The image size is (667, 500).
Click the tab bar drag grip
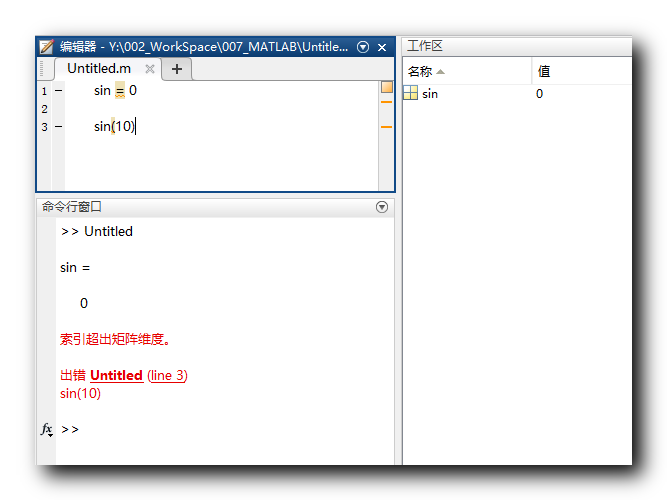tap(41, 69)
